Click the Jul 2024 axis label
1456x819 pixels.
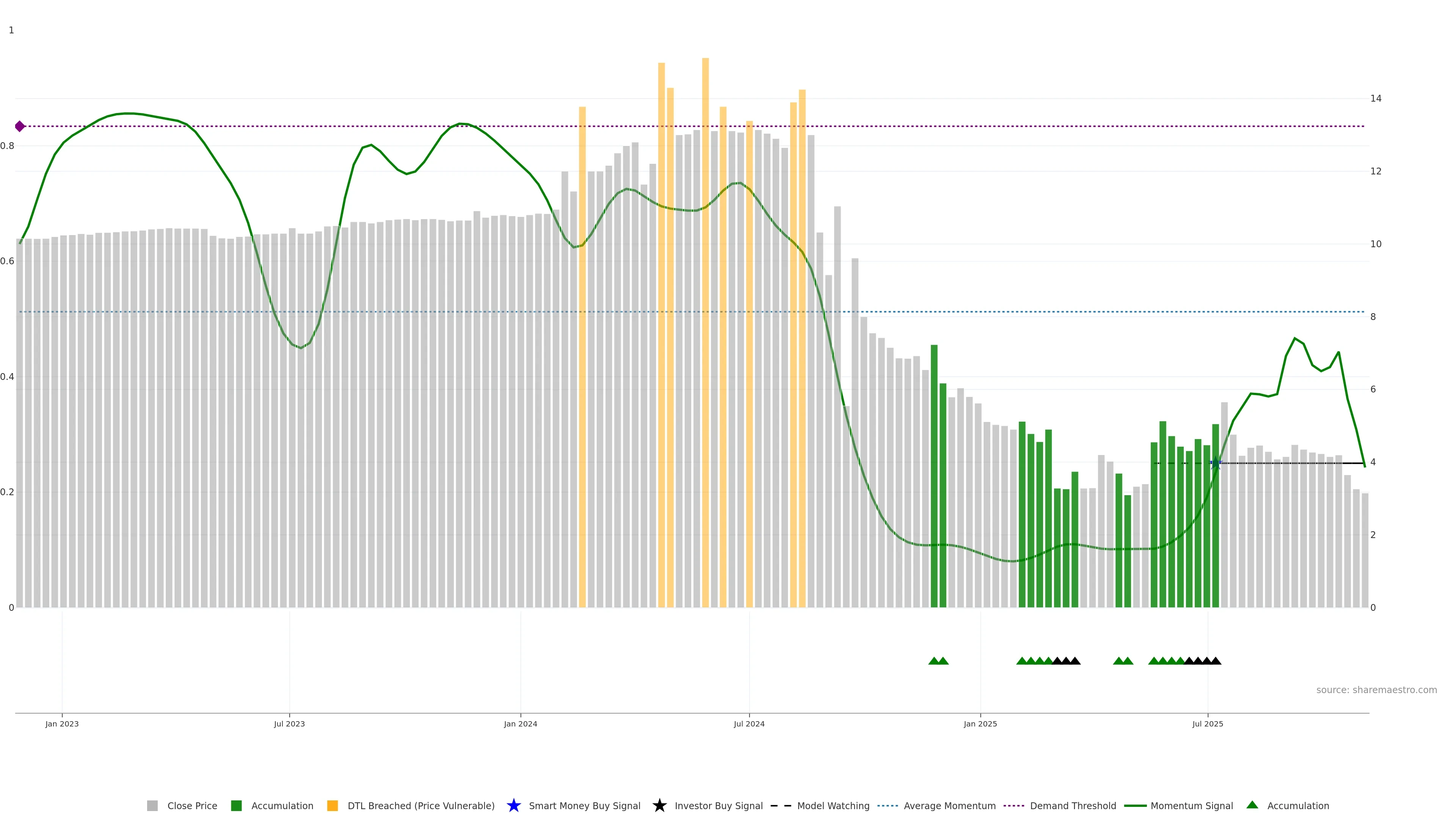(x=749, y=723)
